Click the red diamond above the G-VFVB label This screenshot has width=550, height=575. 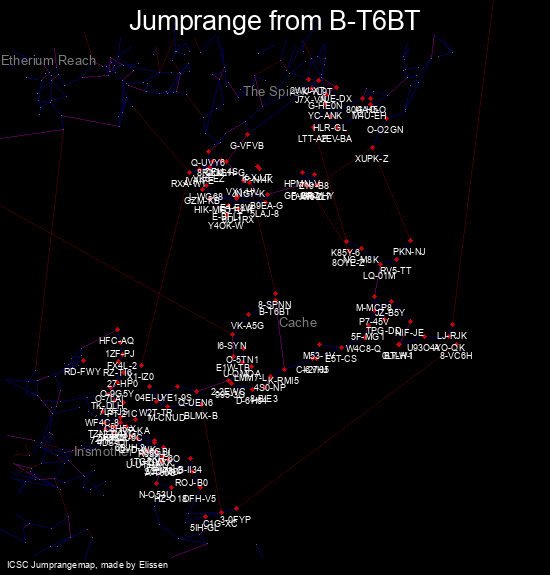[x=248, y=135]
